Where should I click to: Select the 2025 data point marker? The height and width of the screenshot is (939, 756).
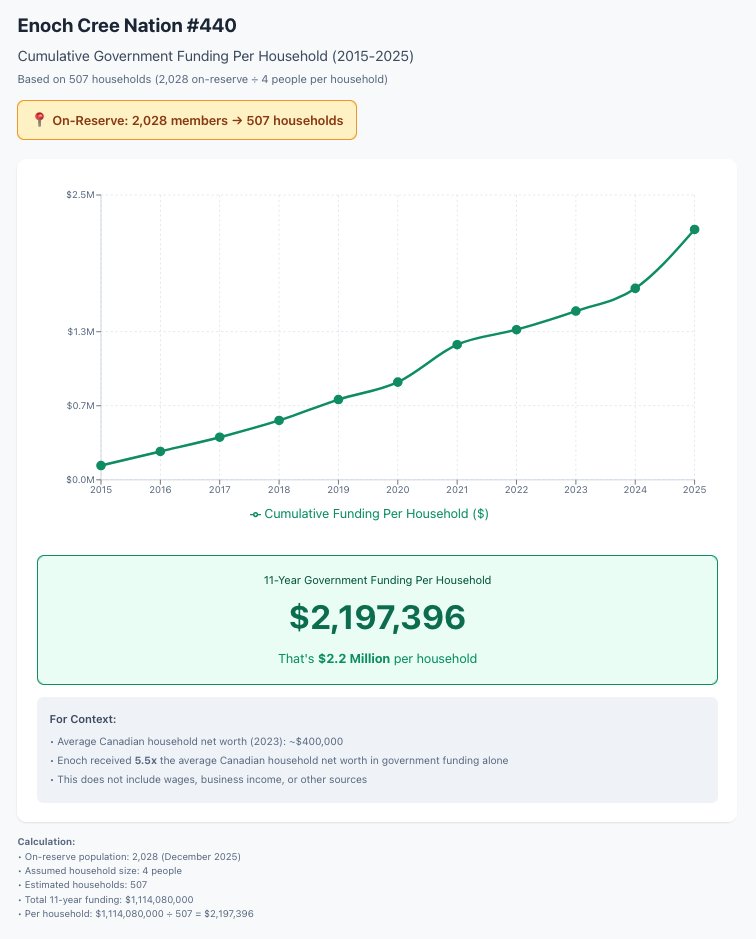pyautogui.click(x=694, y=229)
